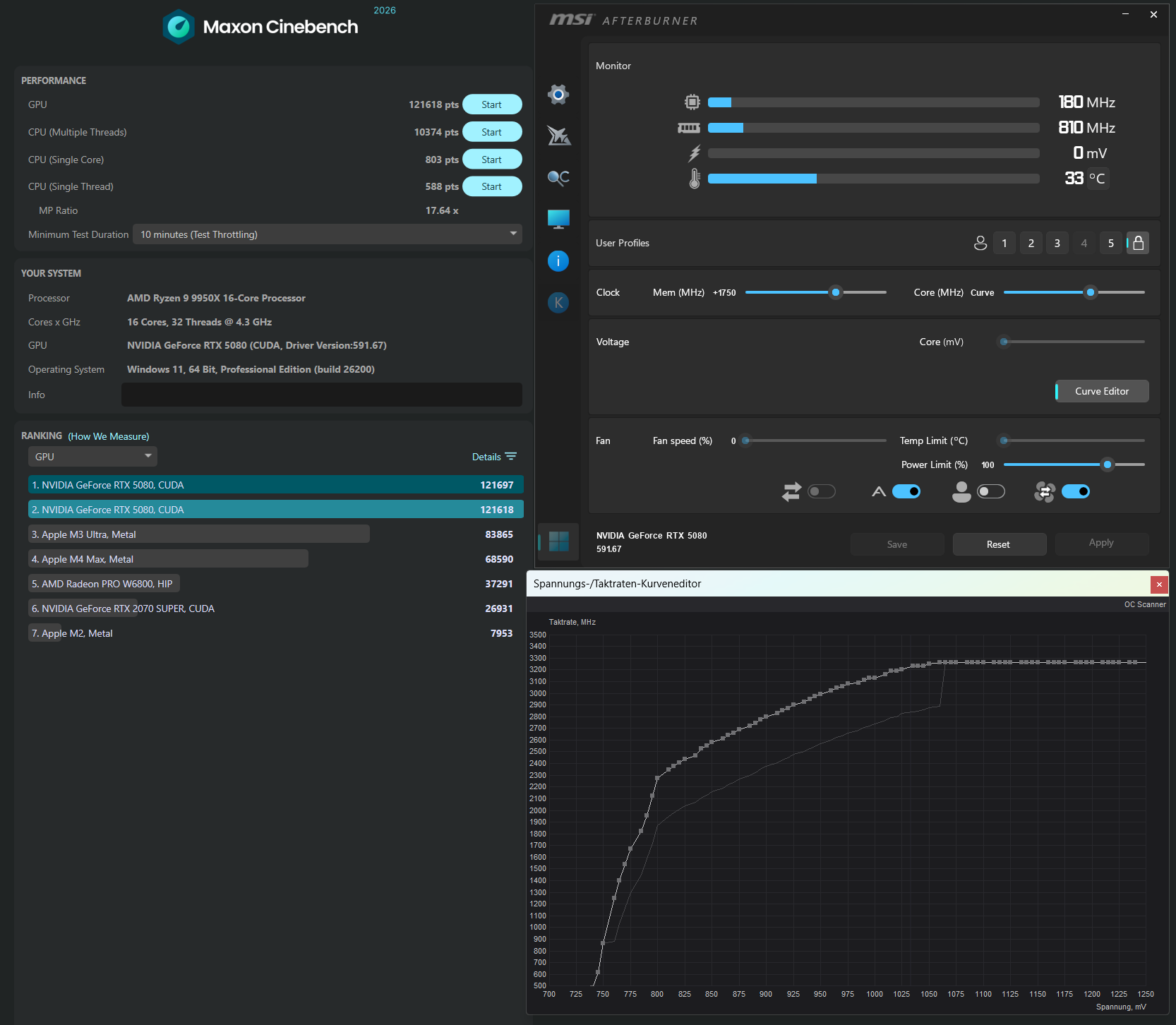This screenshot has width=1176, height=1025.
Task: Open the Minimum Test Duration dropdown
Action: point(328,234)
